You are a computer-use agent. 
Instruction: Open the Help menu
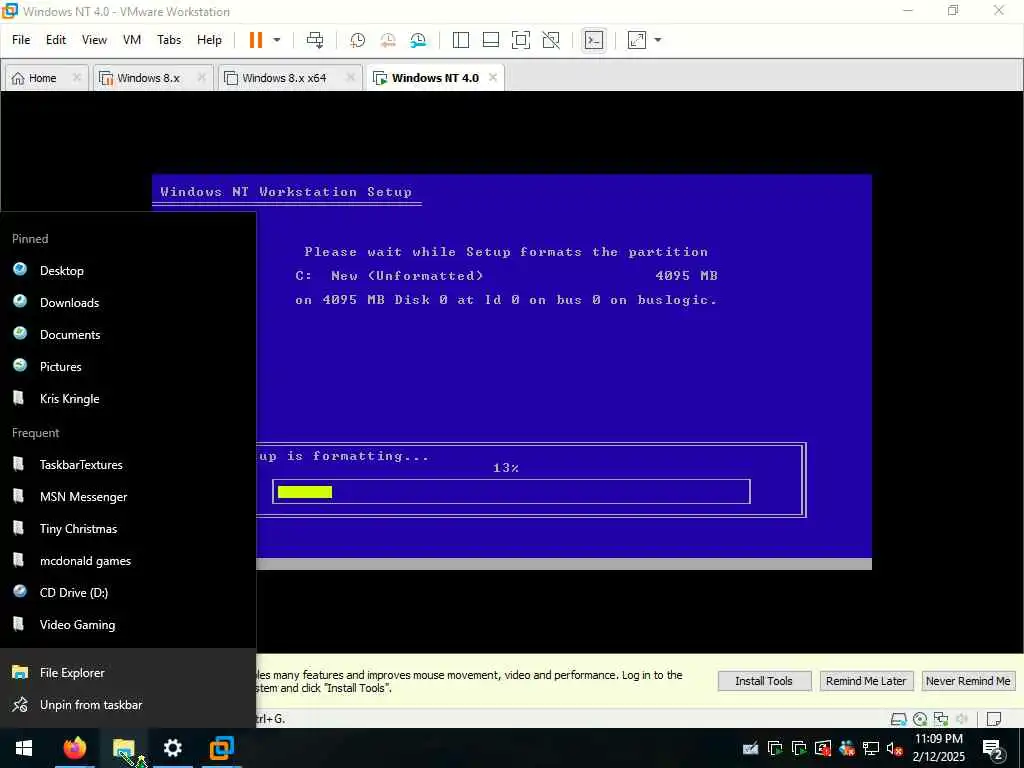point(210,40)
